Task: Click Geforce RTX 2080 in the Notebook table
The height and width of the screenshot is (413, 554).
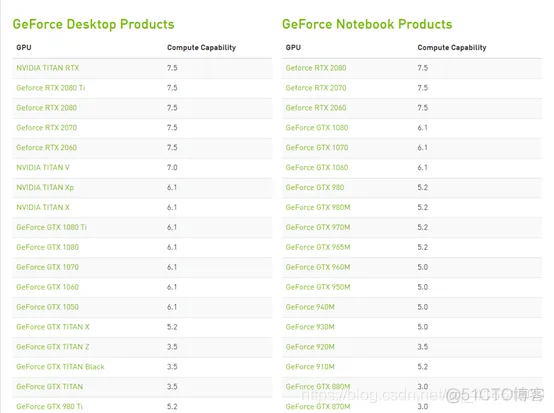Action: click(316, 68)
